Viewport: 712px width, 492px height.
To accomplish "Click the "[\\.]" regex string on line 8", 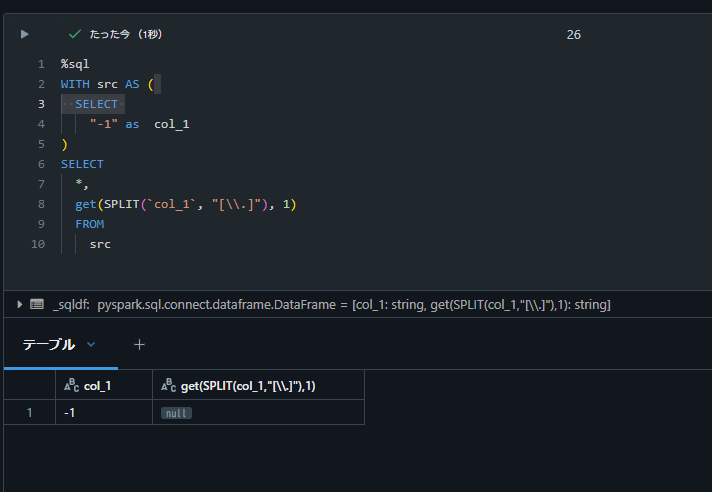I will click(x=237, y=204).
